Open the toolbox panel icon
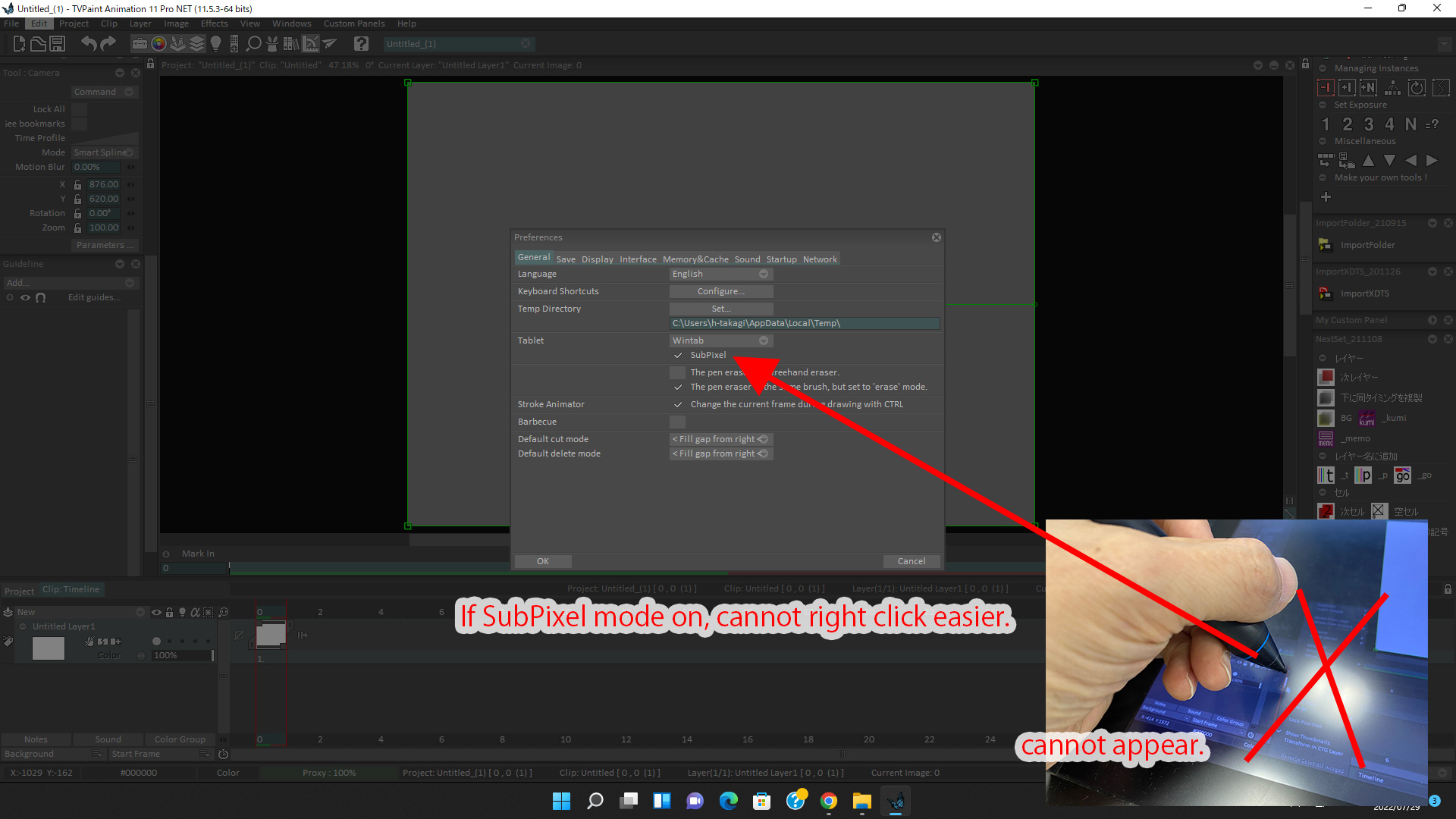 click(140, 44)
